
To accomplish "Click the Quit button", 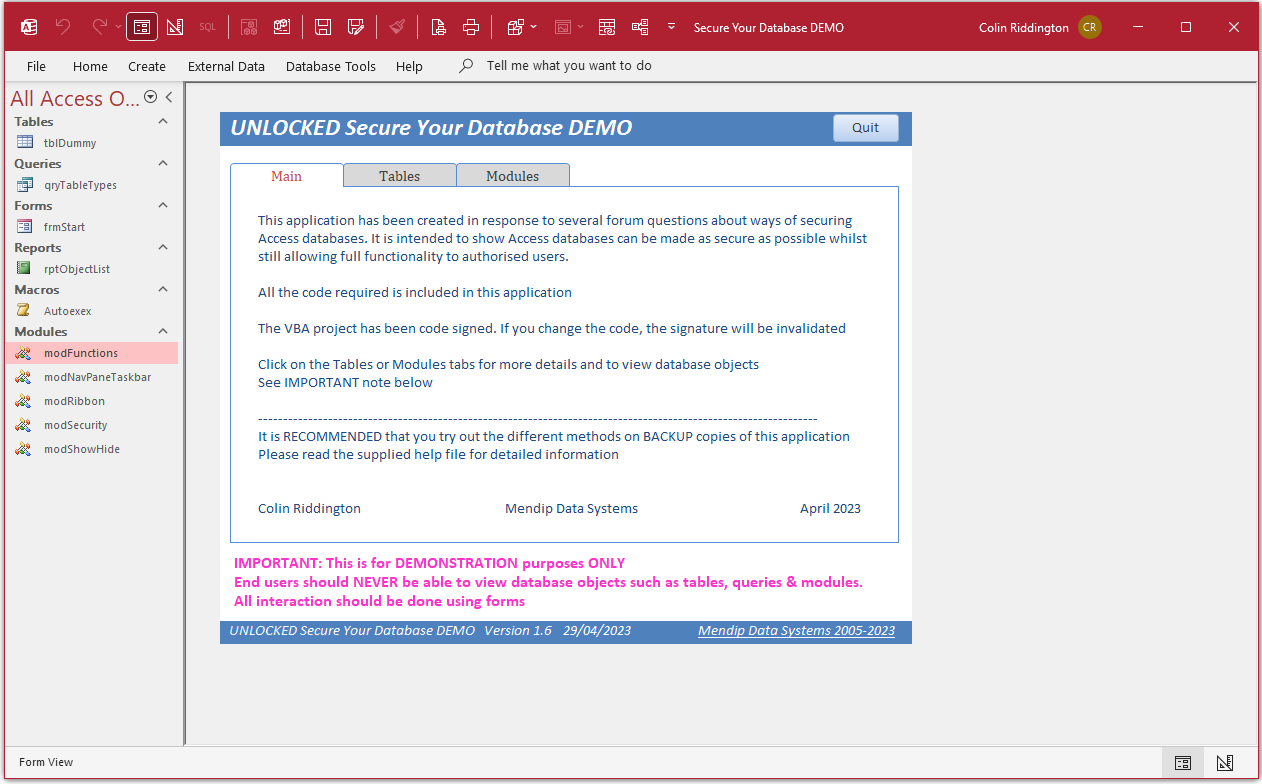I will point(865,128).
